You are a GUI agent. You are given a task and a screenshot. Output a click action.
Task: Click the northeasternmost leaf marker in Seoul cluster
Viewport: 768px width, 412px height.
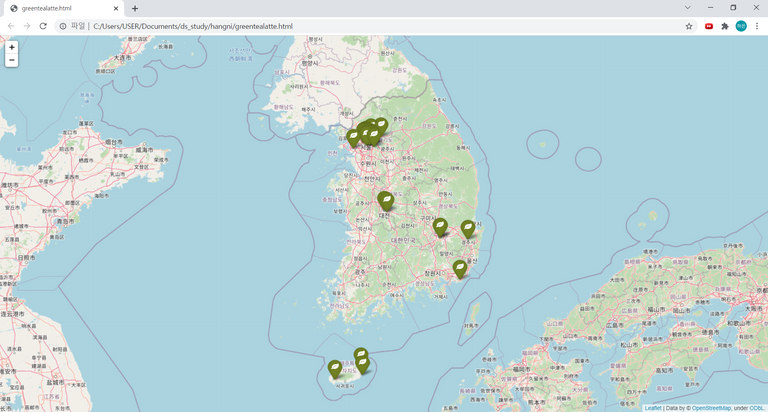[x=381, y=125]
